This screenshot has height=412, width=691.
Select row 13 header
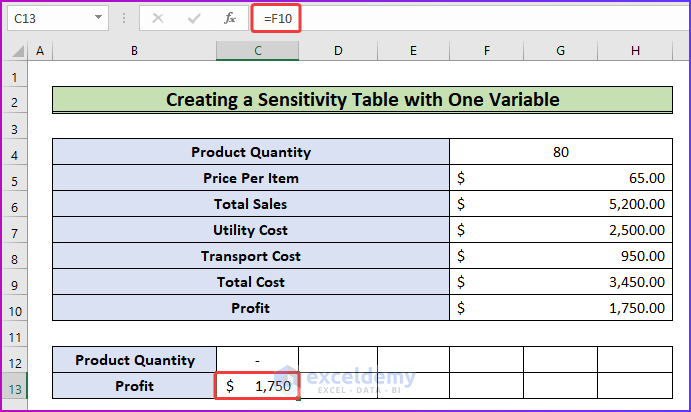click(x=15, y=385)
